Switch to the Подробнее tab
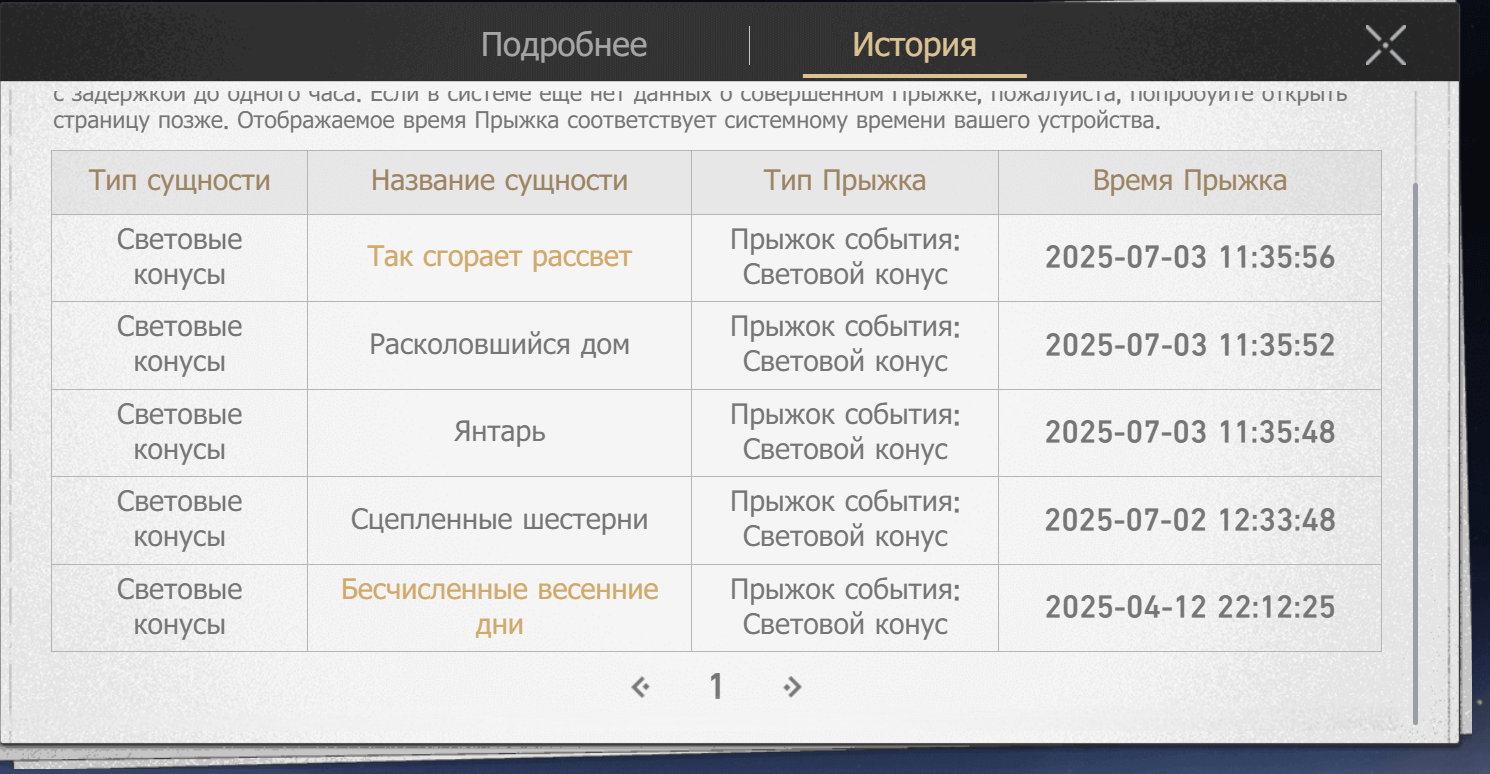 click(566, 44)
